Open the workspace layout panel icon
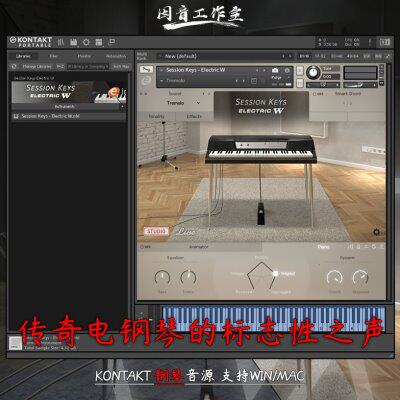Image resolution: width=400 pixels, height=400 pixels. pyautogui.click(x=99, y=42)
